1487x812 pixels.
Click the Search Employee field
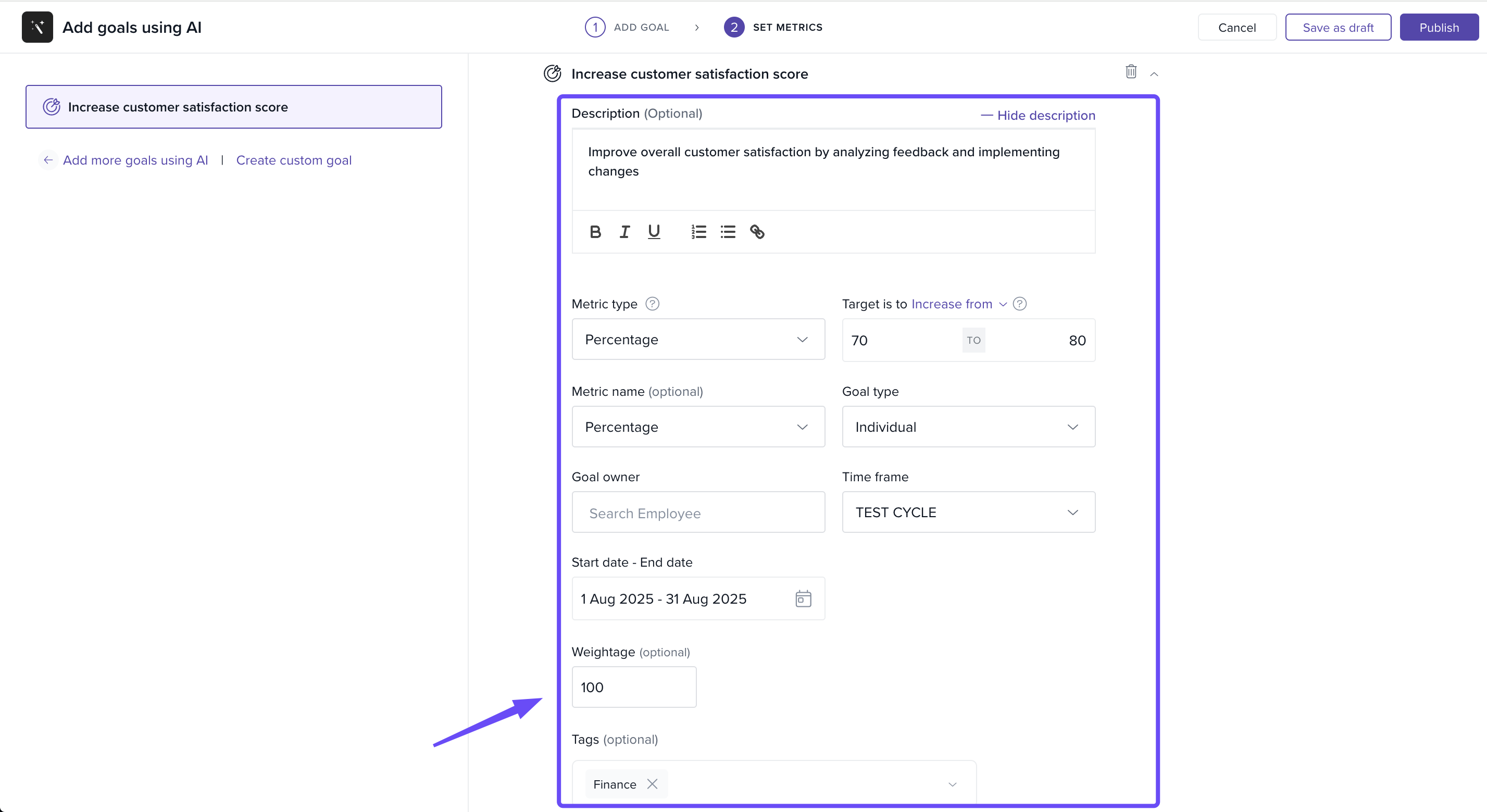click(698, 513)
